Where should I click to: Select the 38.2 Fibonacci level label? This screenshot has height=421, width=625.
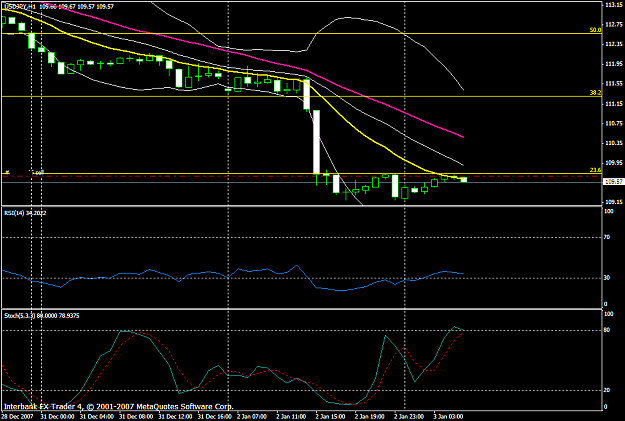point(596,92)
